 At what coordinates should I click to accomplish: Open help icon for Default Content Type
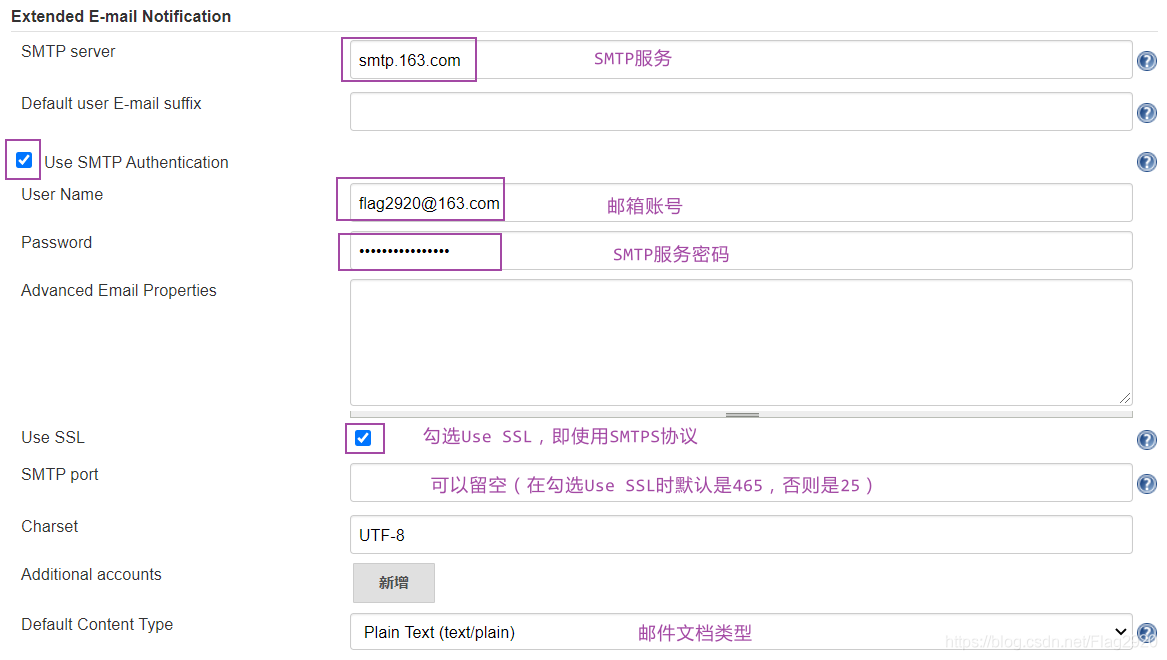click(x=1147, y=633)
